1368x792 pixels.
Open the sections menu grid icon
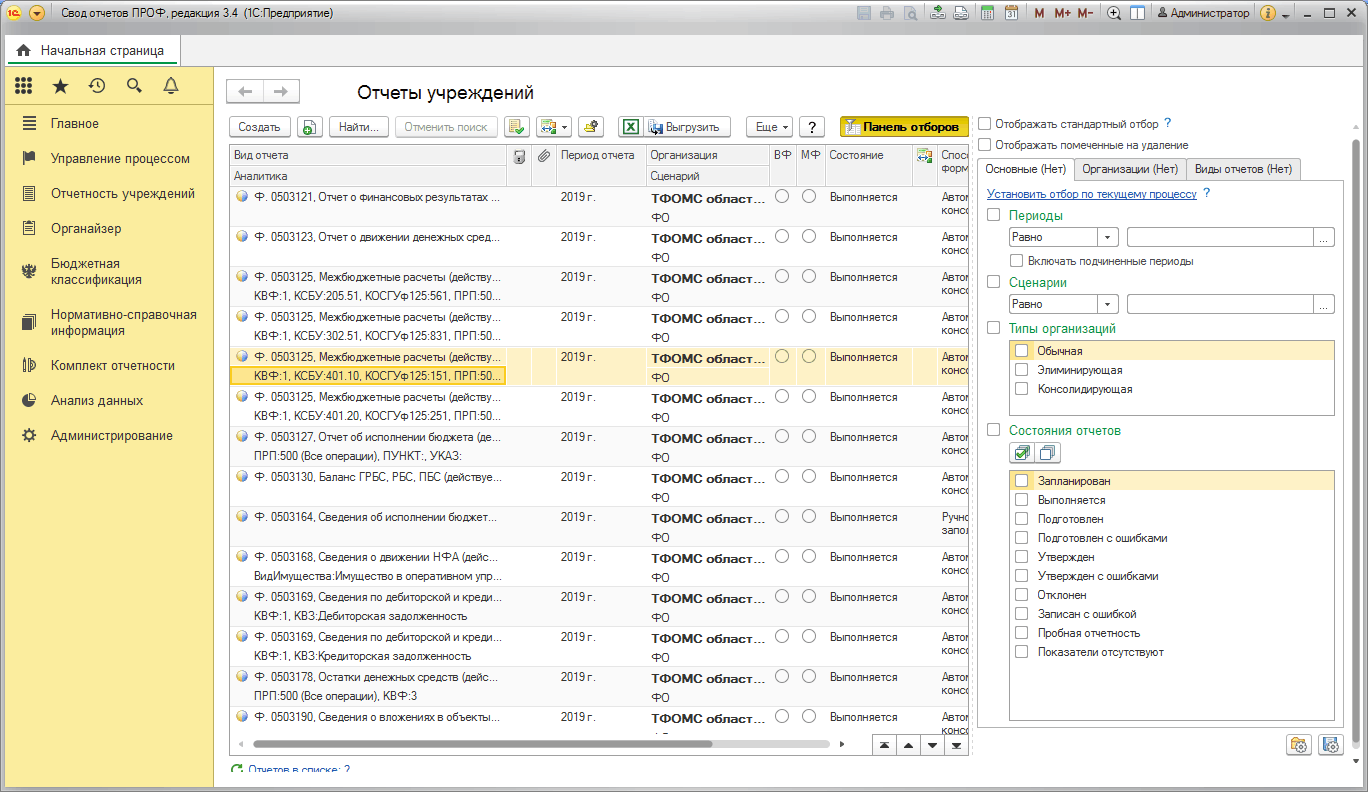pyautogui.click(x=23, y=86)
